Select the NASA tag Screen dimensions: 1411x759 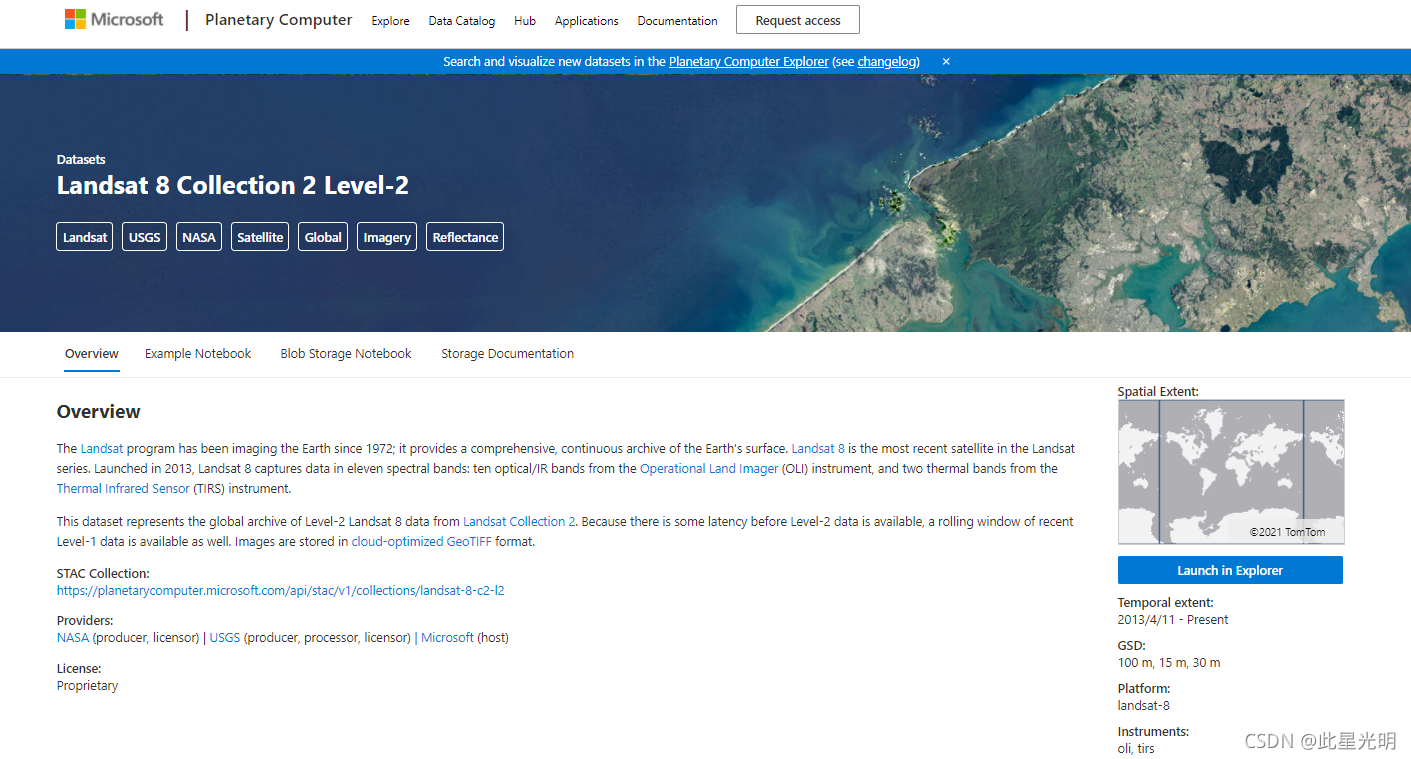(x=199, y=237)
